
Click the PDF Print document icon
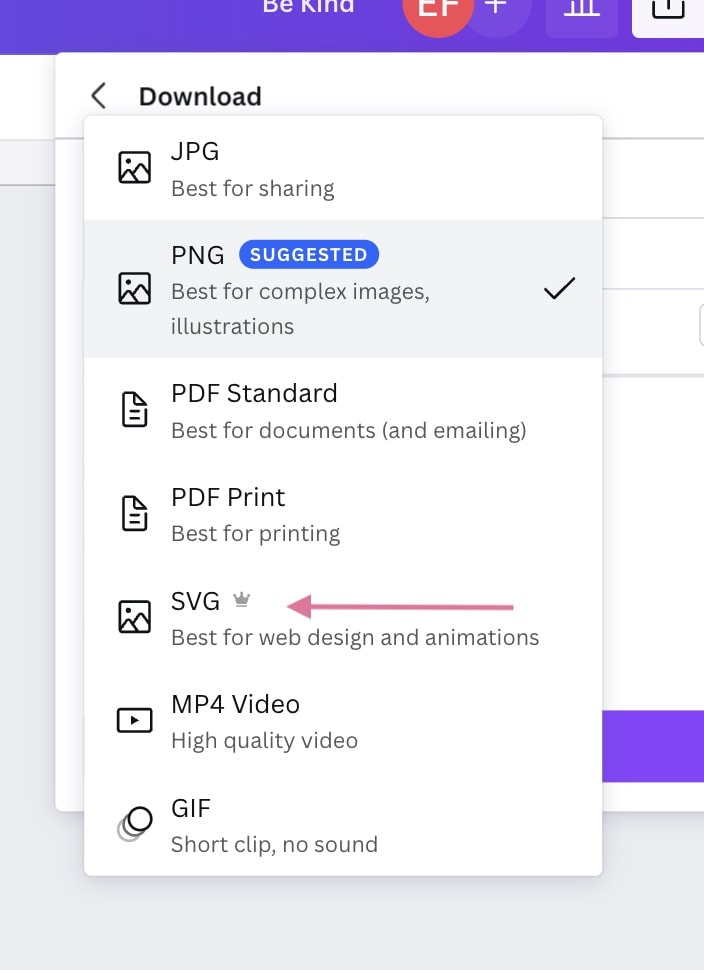tap(134, 513)
